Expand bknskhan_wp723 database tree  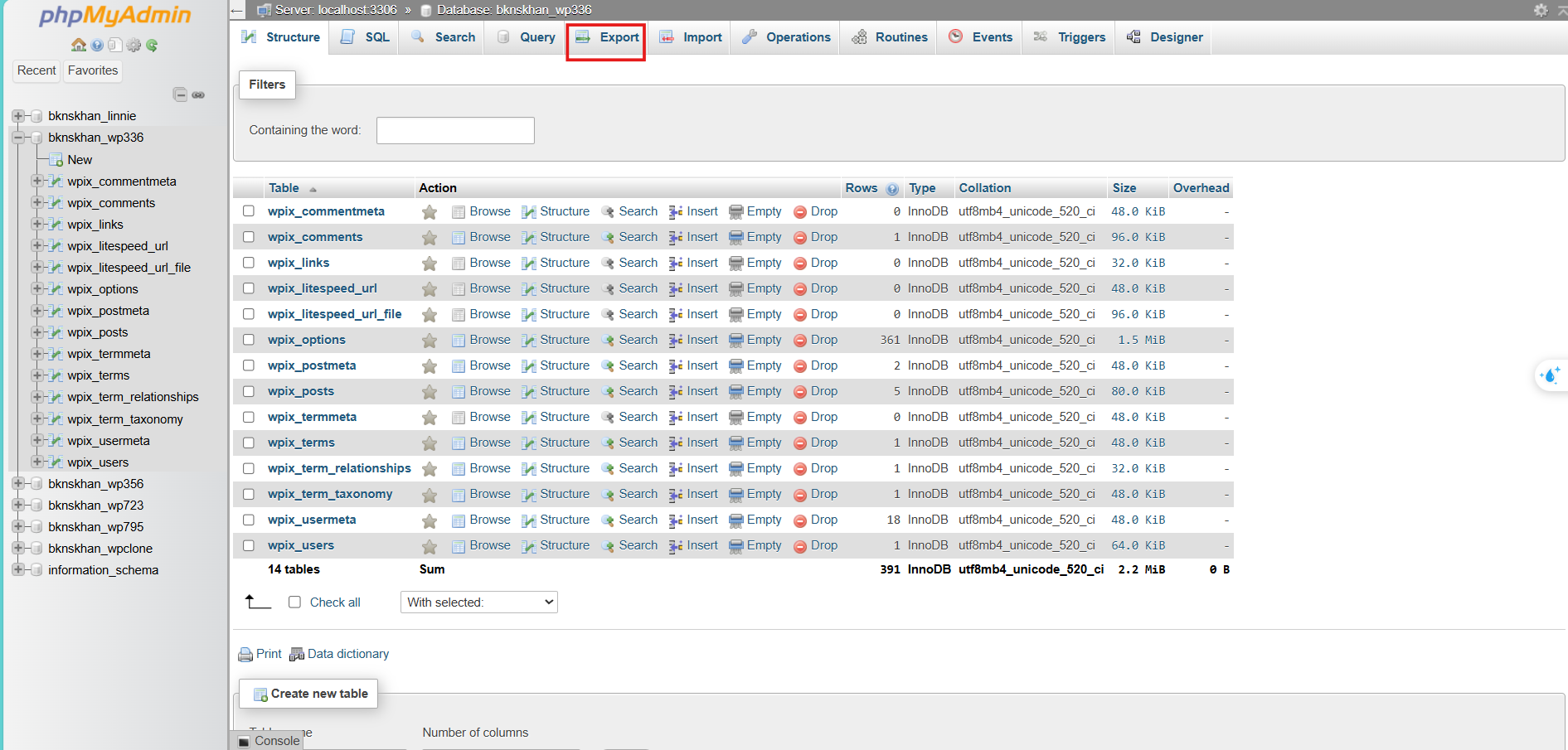17,506
